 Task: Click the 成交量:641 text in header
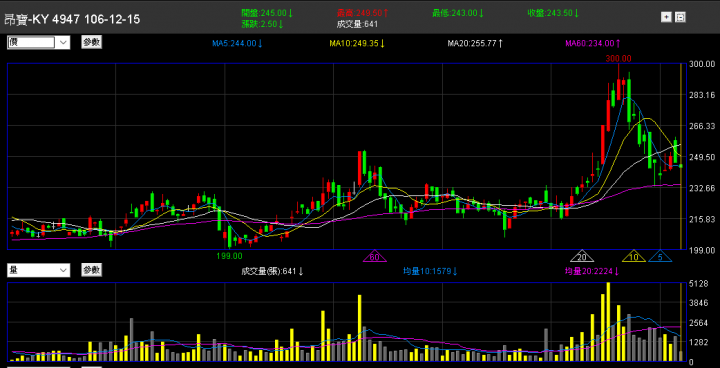(x=357, y=24)
